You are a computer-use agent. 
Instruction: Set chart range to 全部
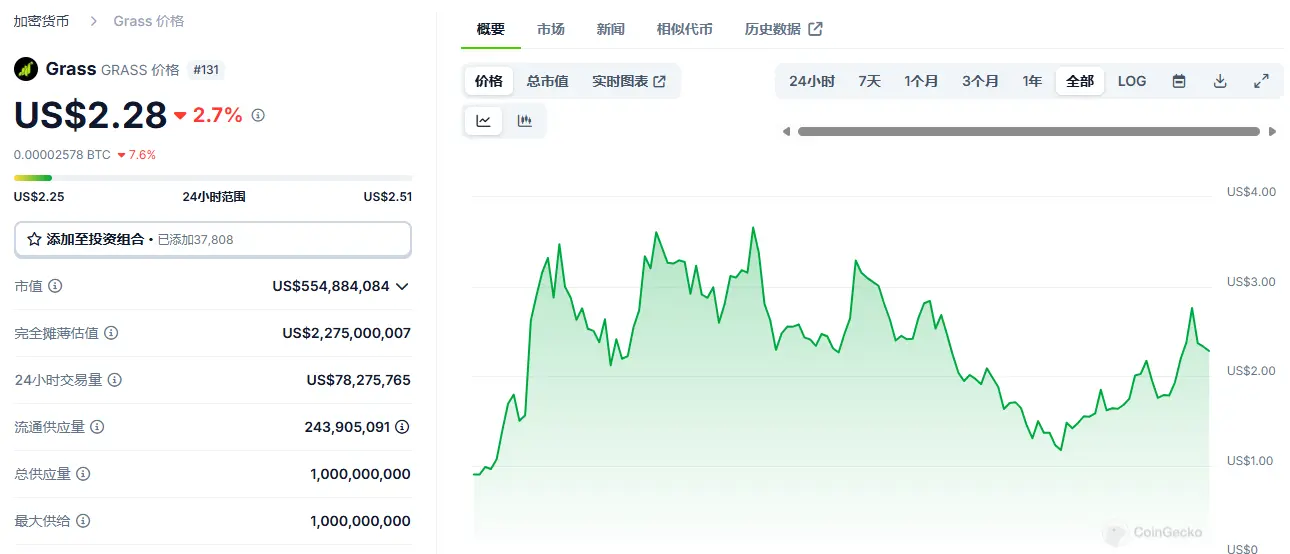pyautogui.click(x=1080, y=81)
